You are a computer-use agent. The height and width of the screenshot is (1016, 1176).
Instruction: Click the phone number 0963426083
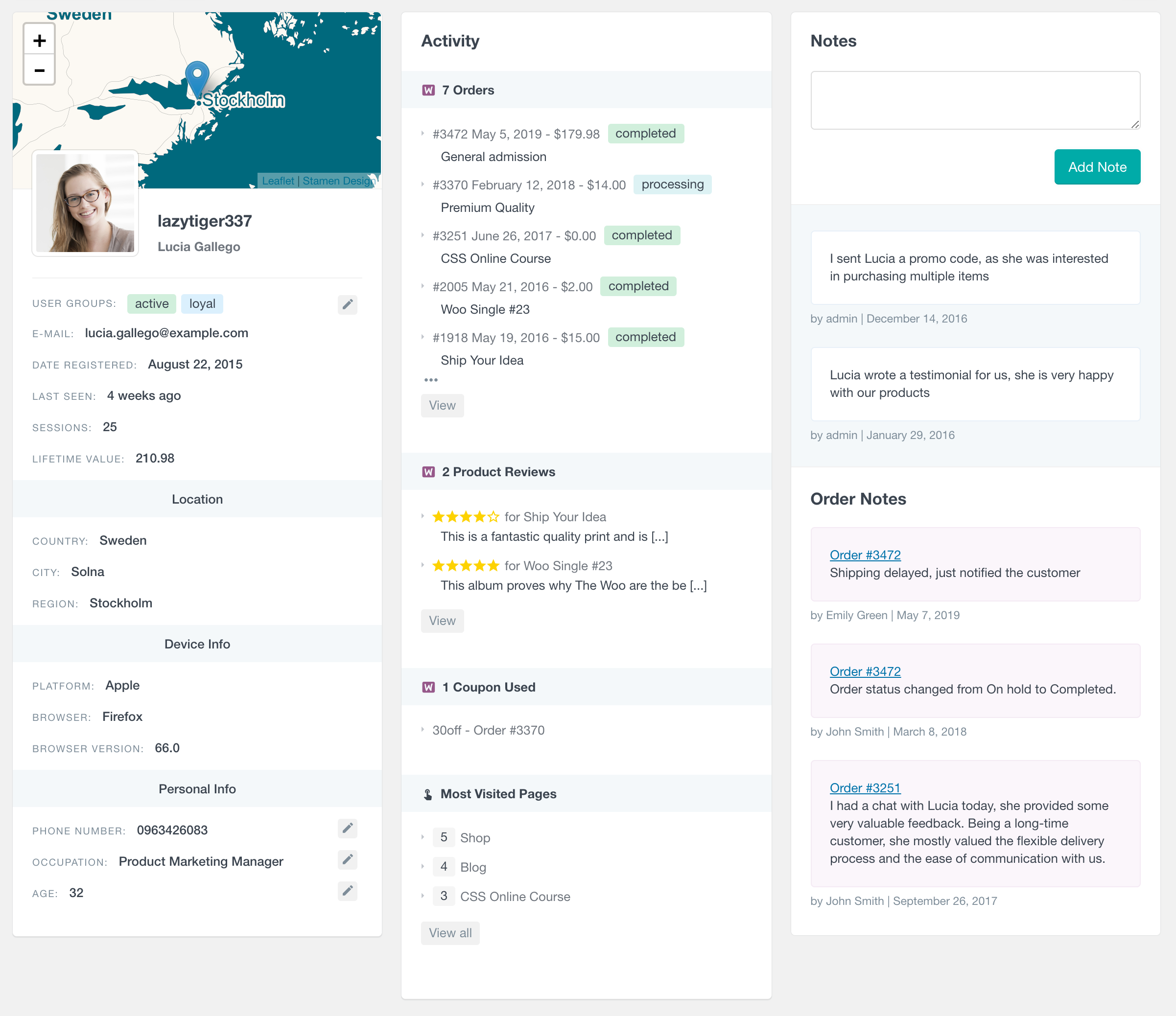172,831
